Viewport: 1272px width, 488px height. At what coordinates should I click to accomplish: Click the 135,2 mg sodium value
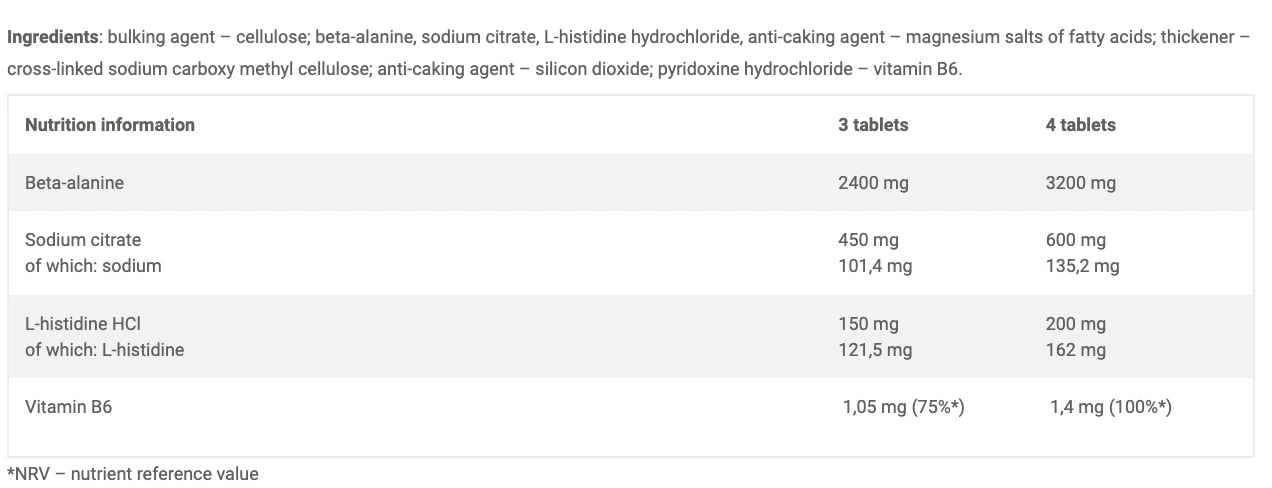[x=1082, y=266]
